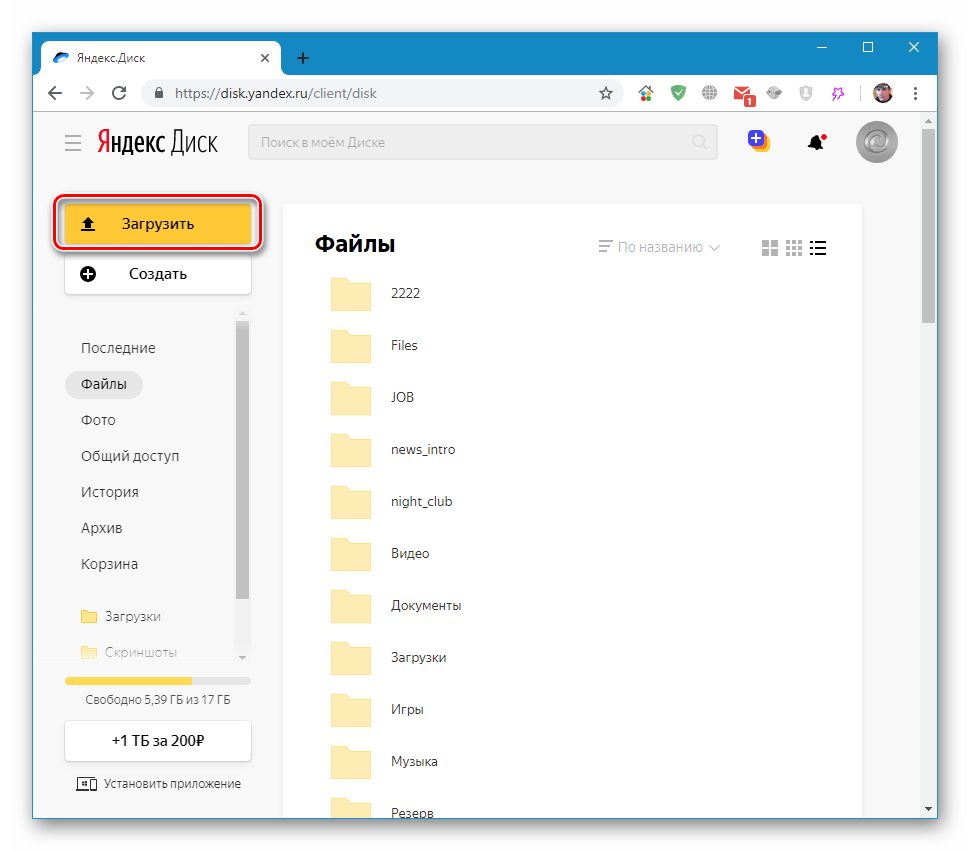Click page scrollbar down arrow
The image size is (970, 851).
click(928, 808)
